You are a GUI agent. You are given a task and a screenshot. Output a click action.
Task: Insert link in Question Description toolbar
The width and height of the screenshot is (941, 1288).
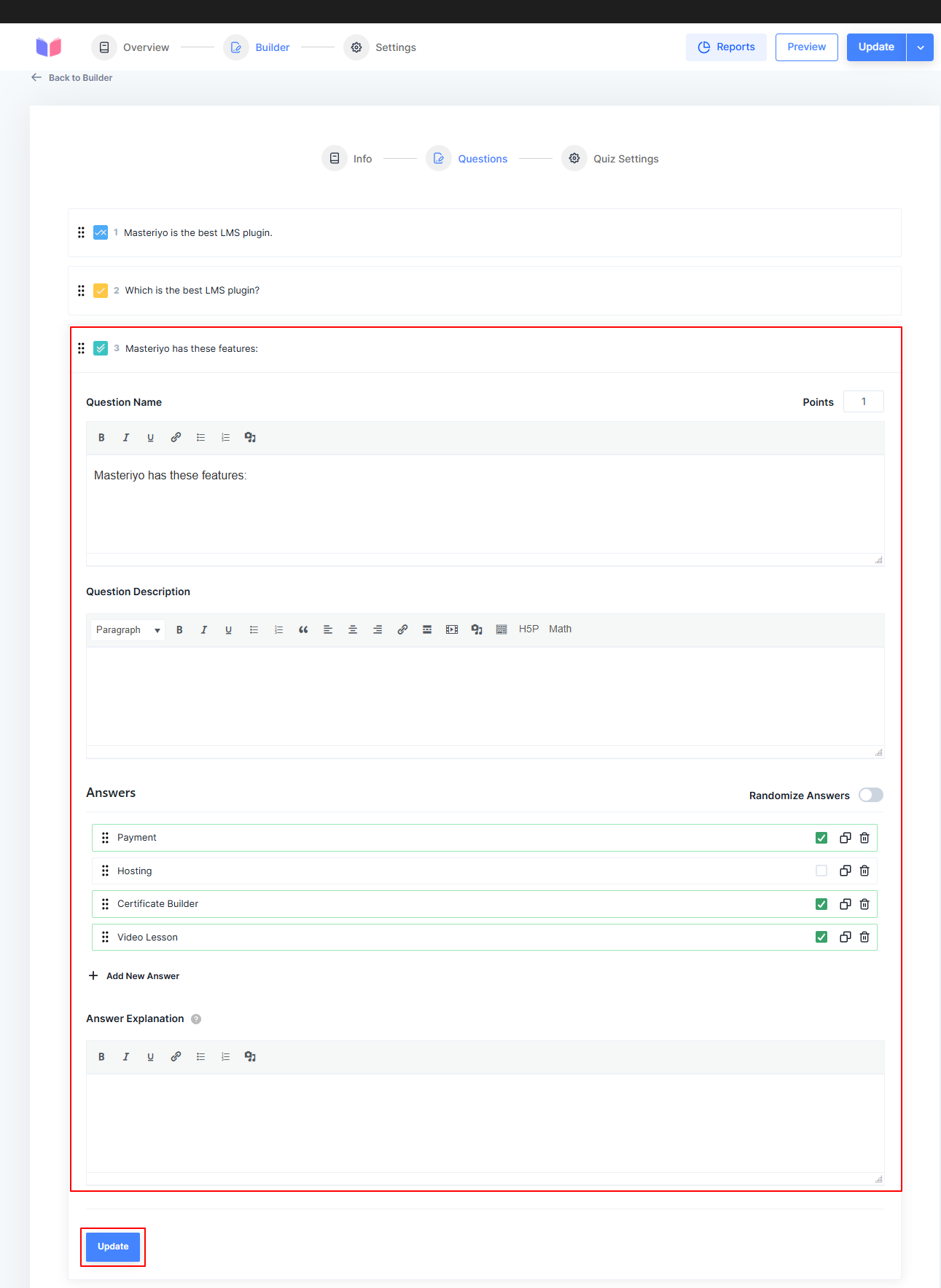coord(402,630)
